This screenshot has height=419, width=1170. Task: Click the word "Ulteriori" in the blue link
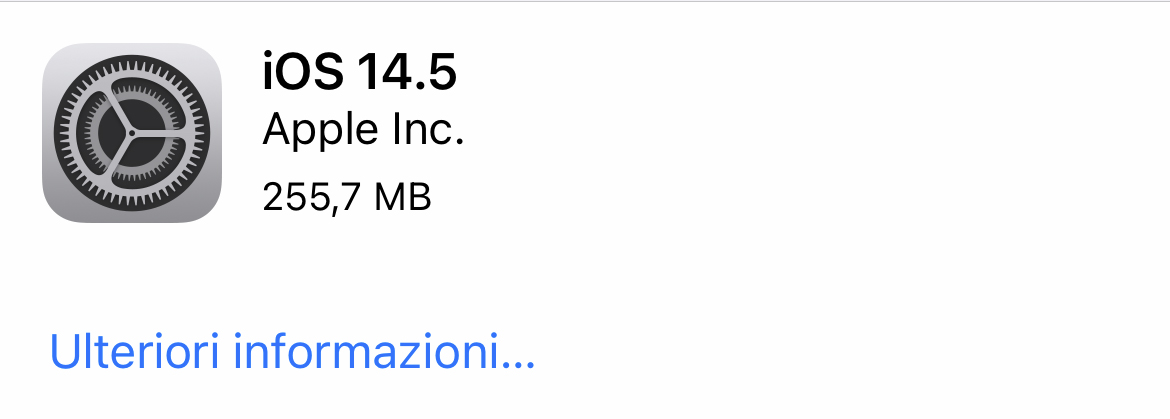pyautogui.click(x=134, y=352)
